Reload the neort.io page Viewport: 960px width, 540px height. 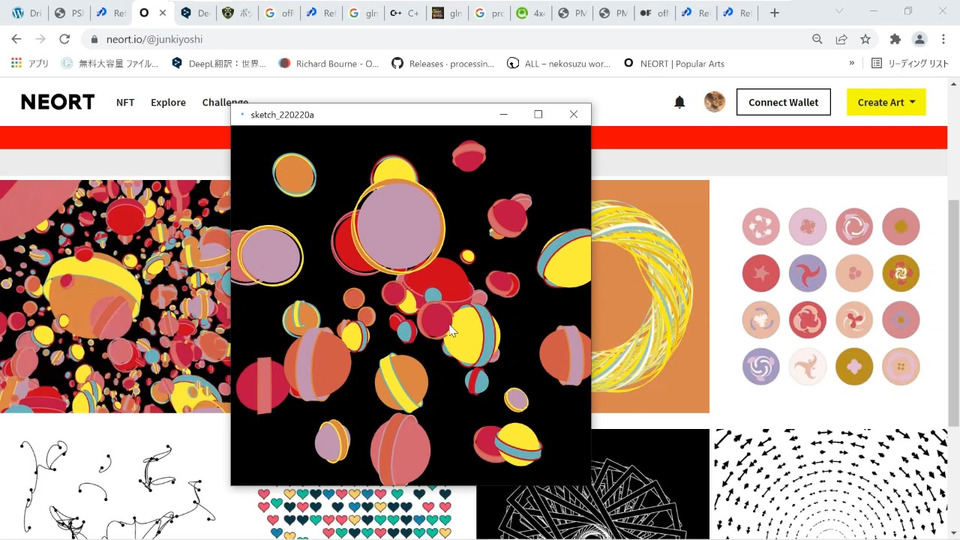(64, 39)
